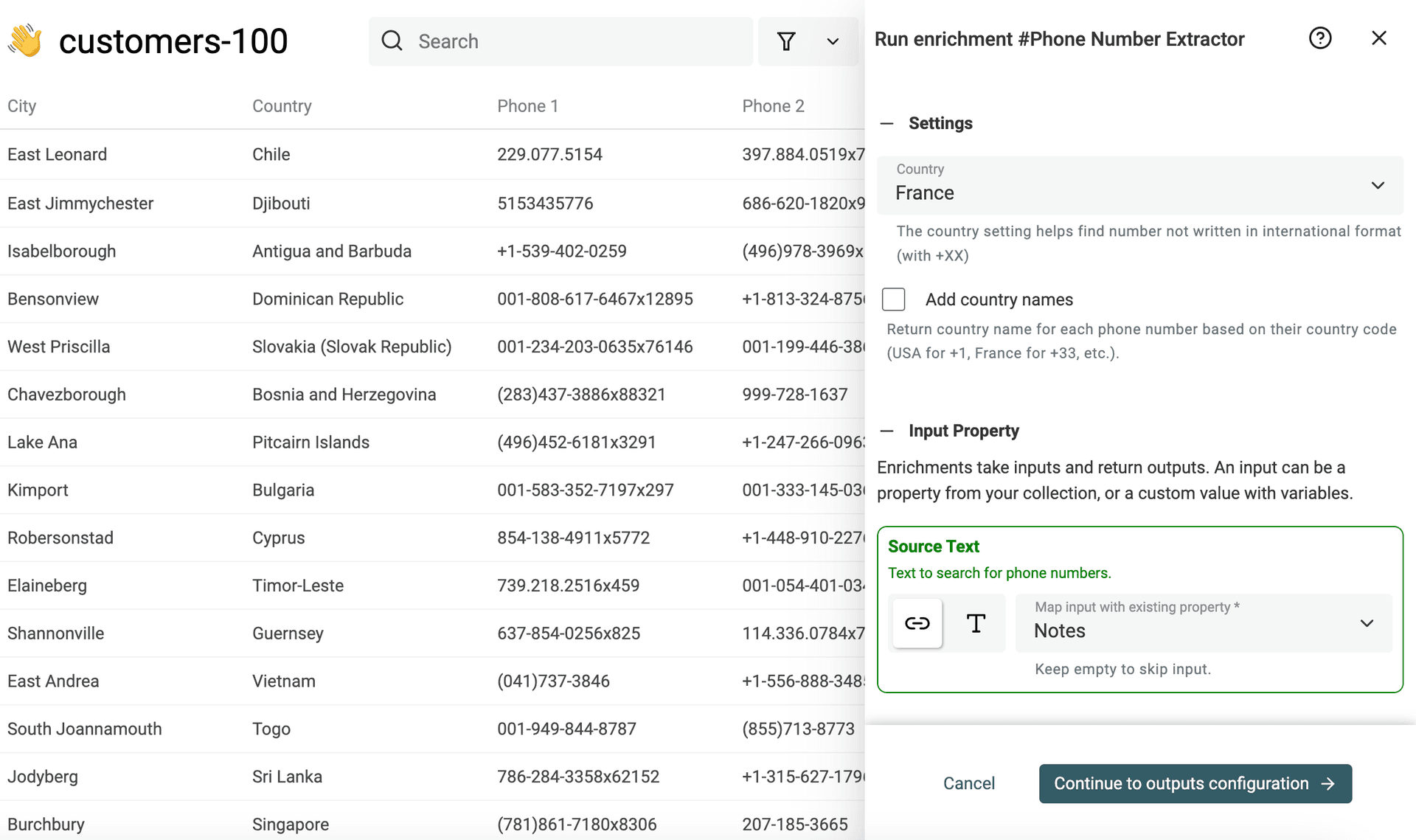1416x840 pixels.
Task: Collapse the Settings section
Action: pos(887,123)
